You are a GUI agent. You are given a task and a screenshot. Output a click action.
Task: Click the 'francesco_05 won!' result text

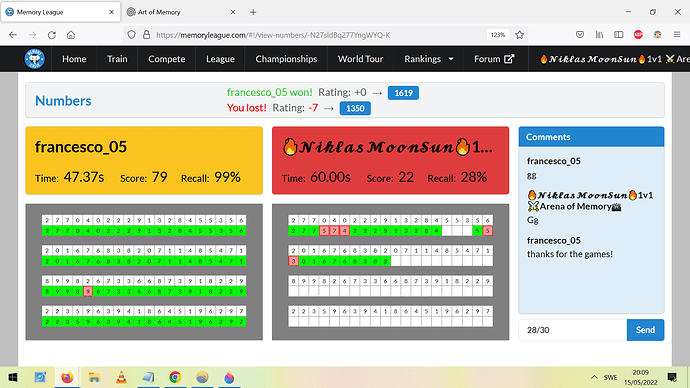269,92
